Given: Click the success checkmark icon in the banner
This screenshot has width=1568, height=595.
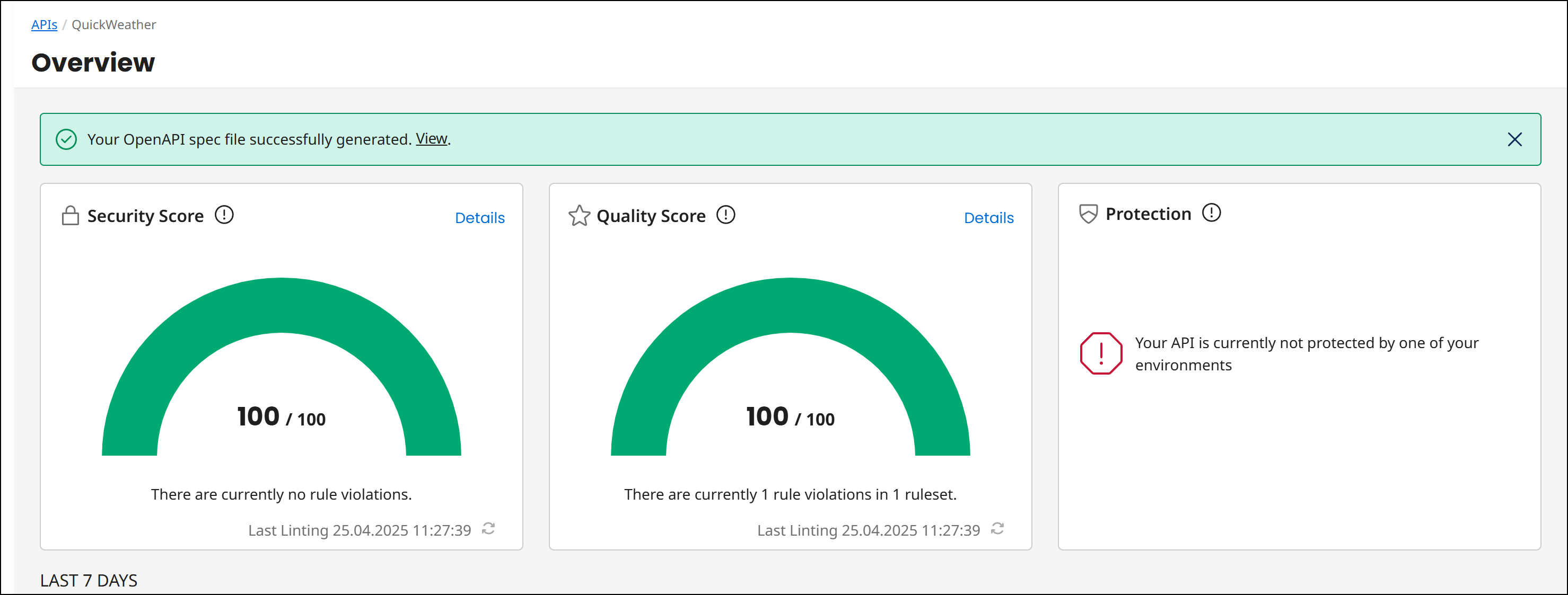Looking at the screenshot, I should click(66, 139).
